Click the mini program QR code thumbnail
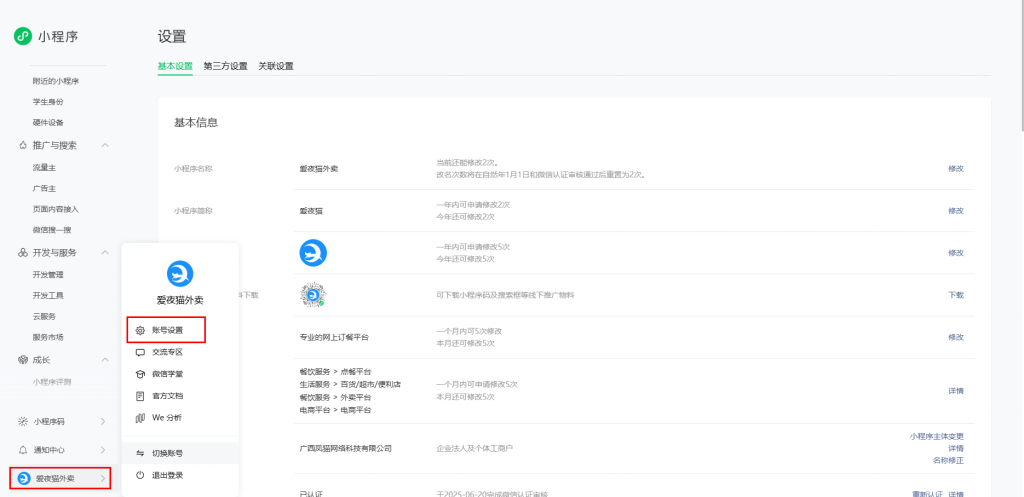The image size is (1024, 497). click(x=314, y=295)
